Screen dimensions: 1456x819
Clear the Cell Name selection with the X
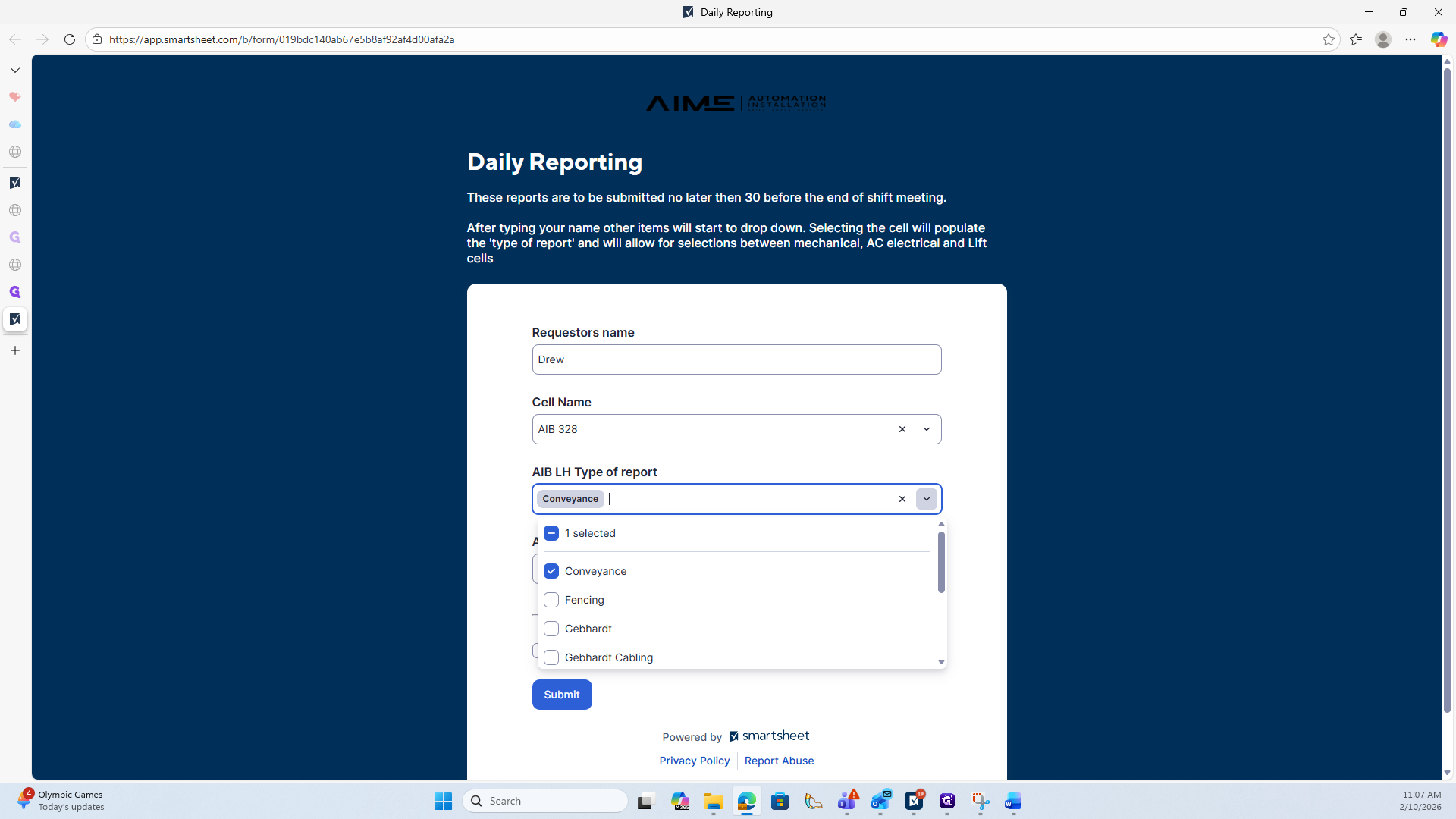pos(902,429)
